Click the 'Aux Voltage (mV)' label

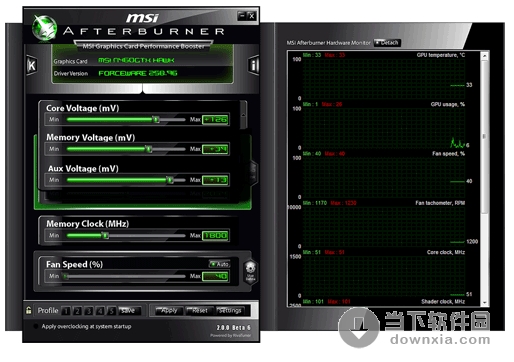pos(83,168)
